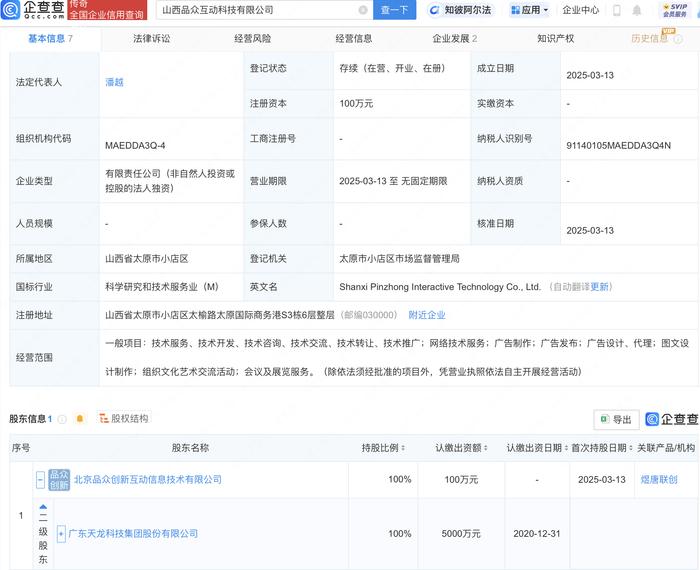700x570 pixels.
Task: Click 太原市小店区市场监督管理局 text
Action: click(x=399, y=258)
